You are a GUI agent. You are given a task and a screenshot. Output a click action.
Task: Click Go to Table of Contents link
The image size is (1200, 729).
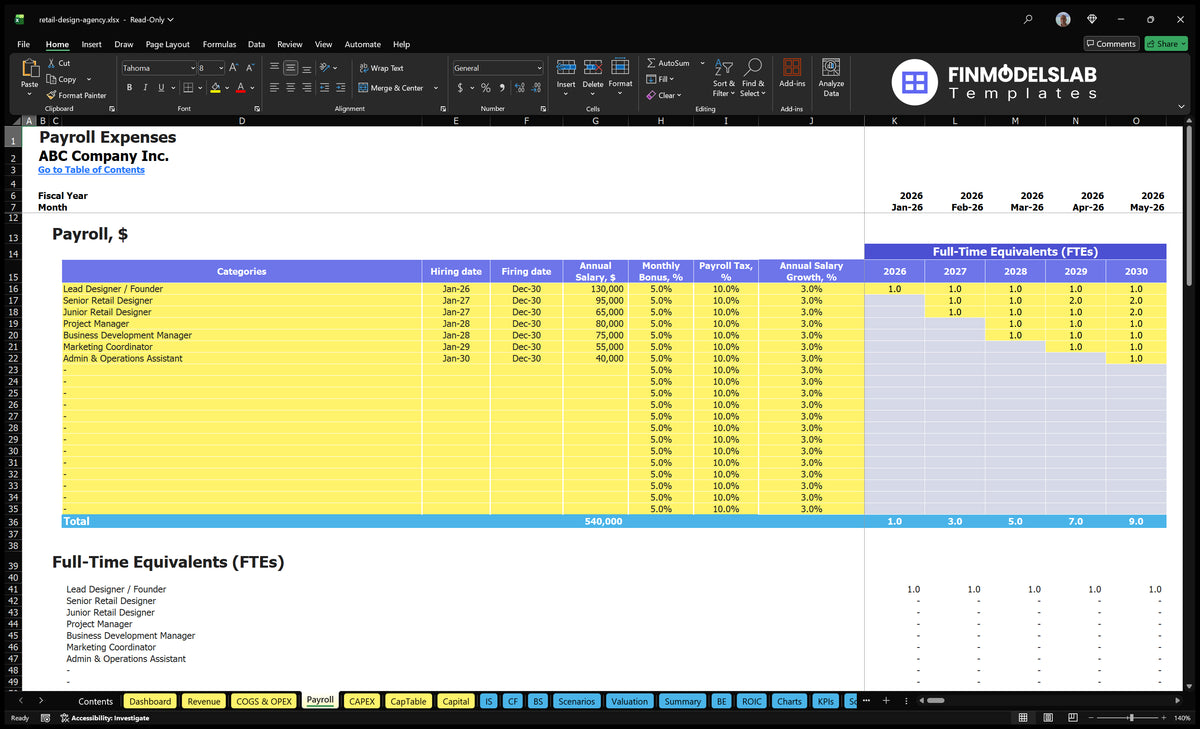tap(91, 170)
